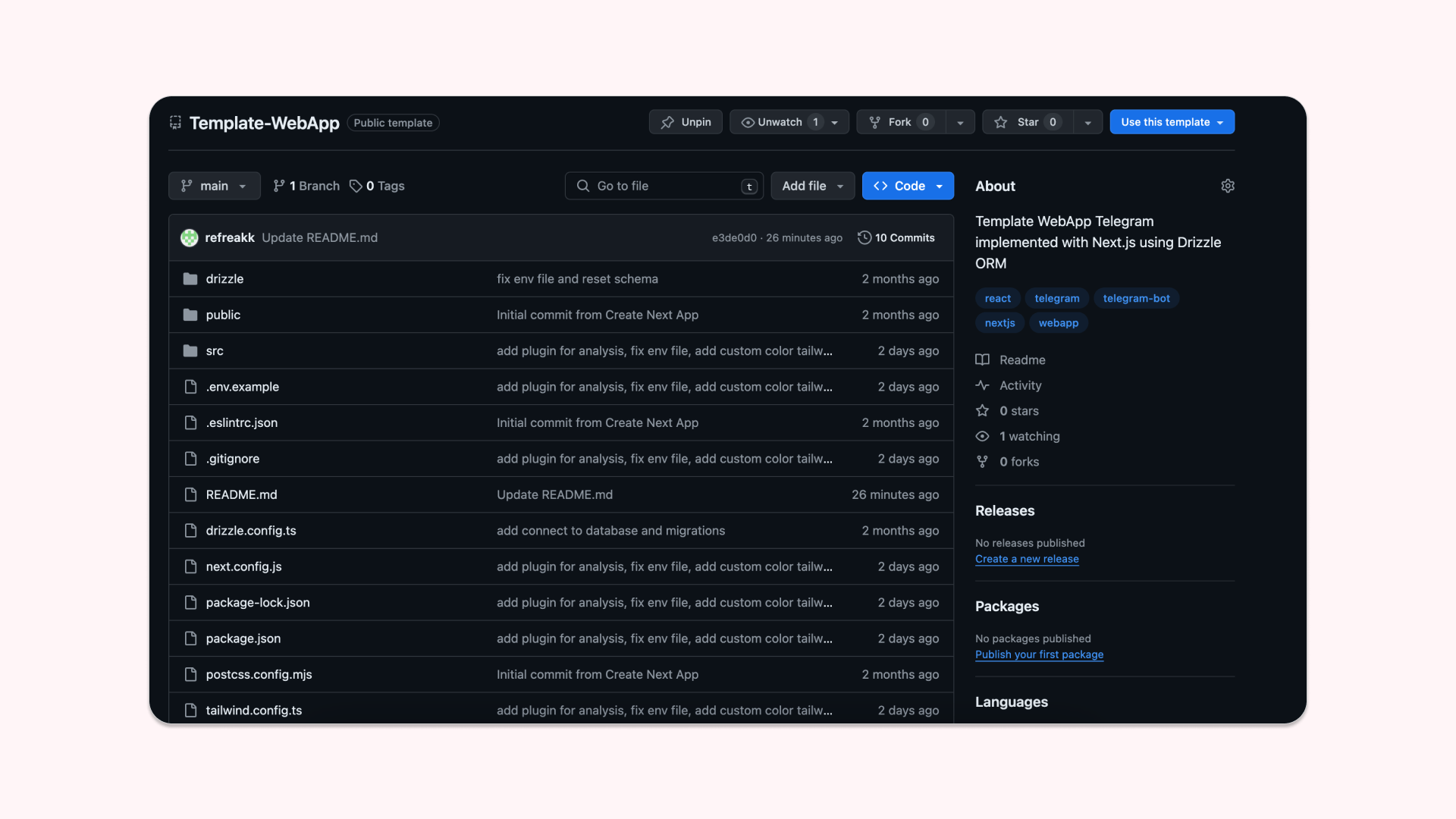
Task: Click the Activity pulse icon
Action: pos(983,385)
